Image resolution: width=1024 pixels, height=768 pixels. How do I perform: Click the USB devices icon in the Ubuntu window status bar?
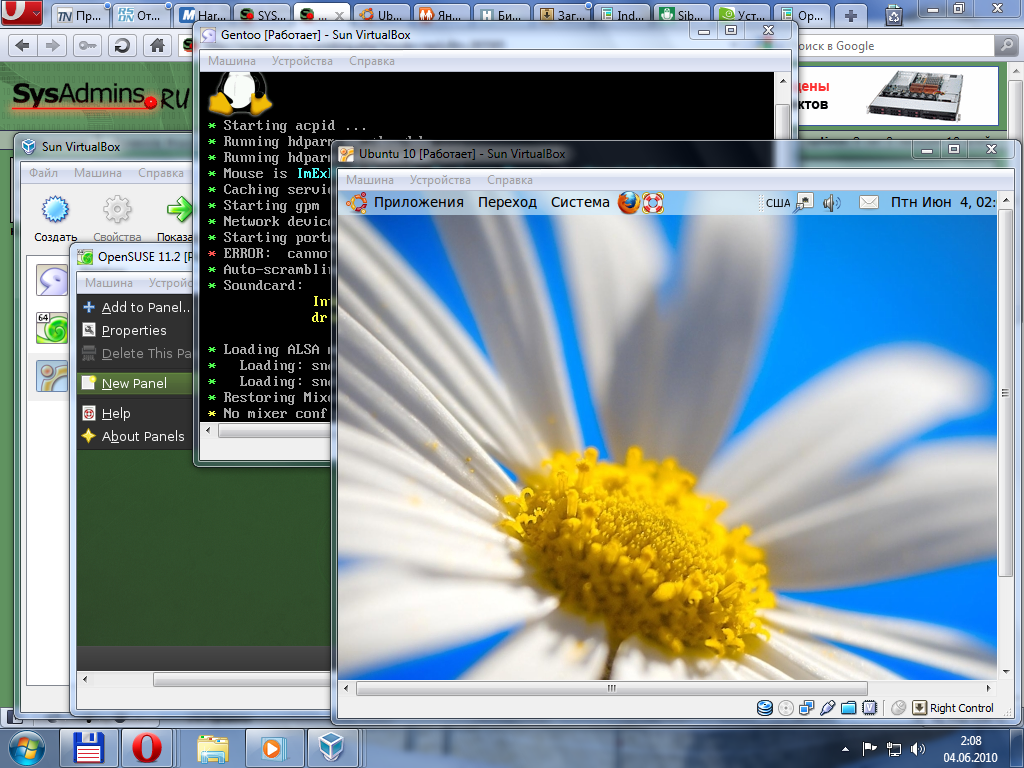point(827,708)
